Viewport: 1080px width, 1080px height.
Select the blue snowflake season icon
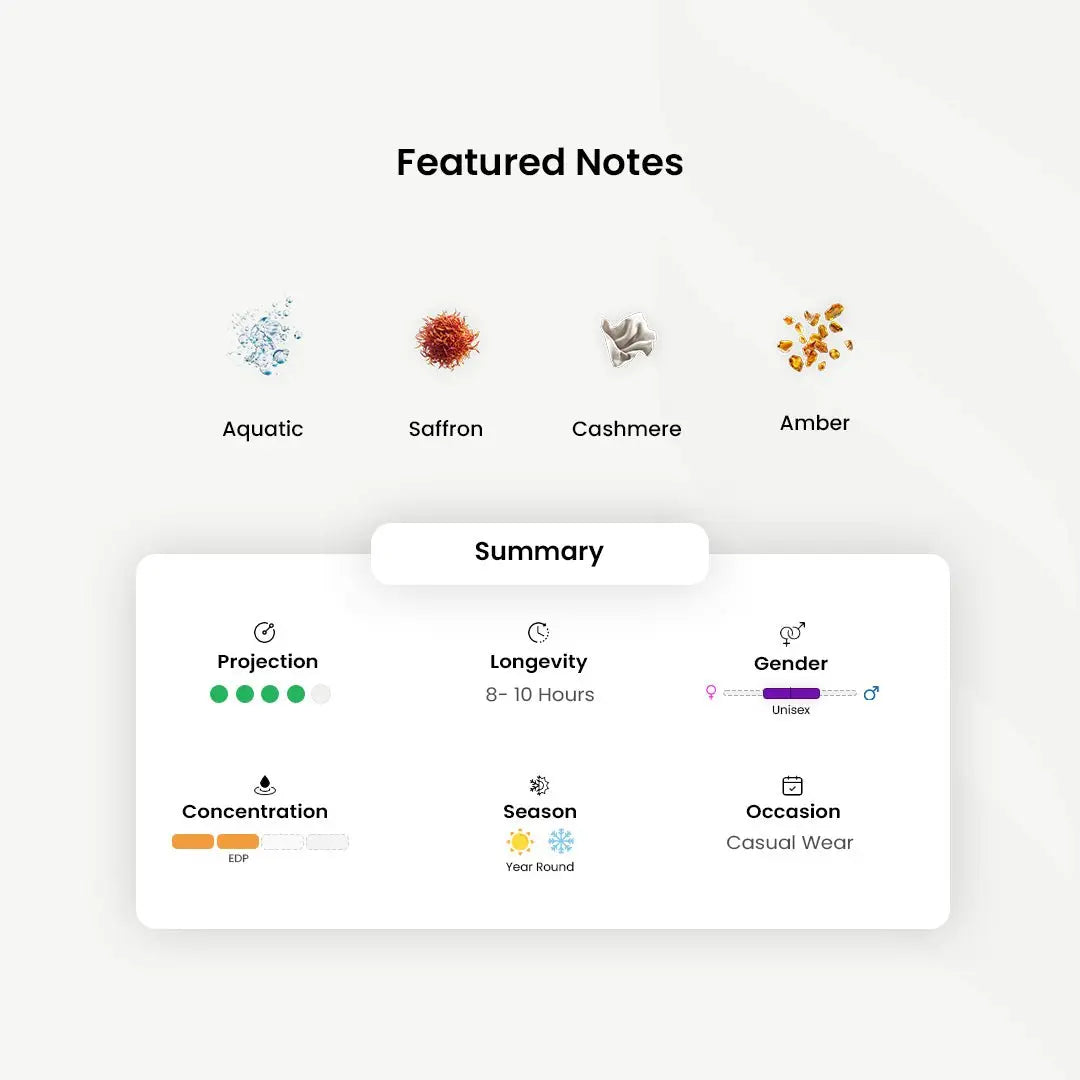(x=561, y=841)
